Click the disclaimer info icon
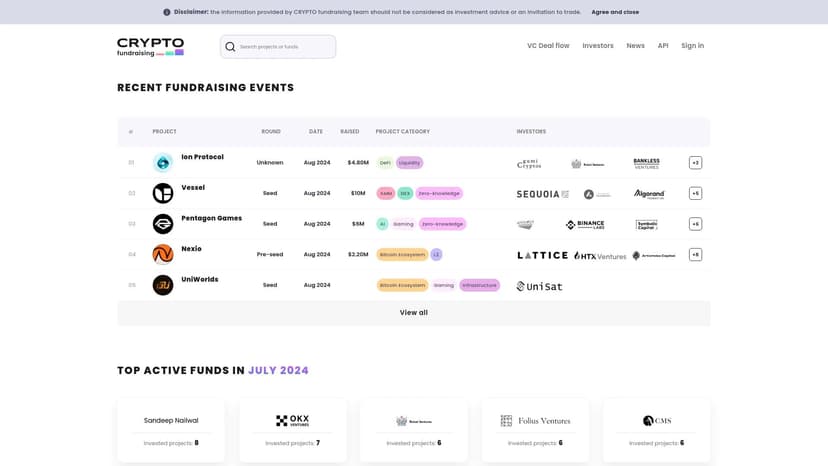Viewport: 828px width, 466px height. click(x=167, y=12)
